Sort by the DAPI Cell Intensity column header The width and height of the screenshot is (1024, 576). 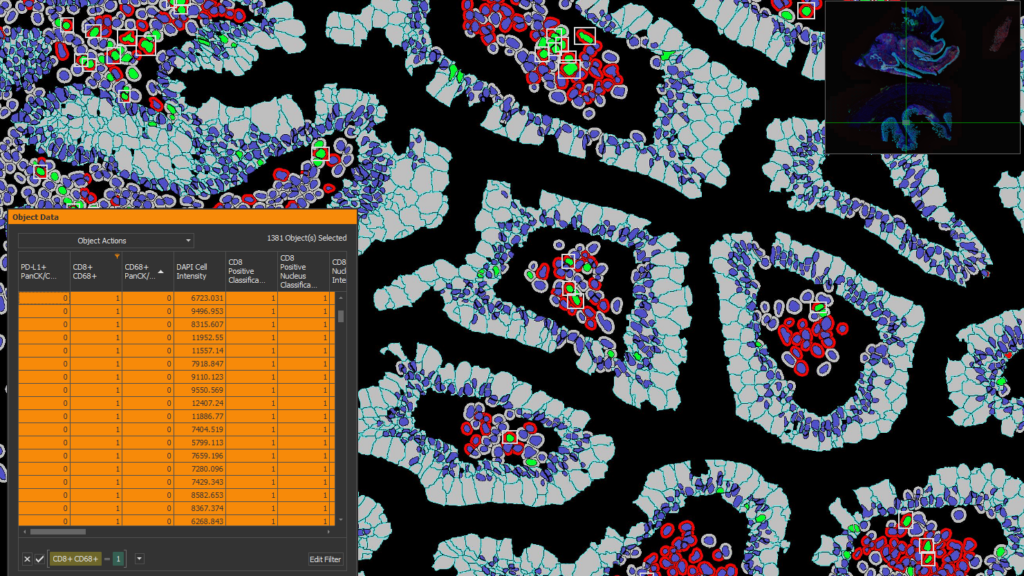point(198,270)
